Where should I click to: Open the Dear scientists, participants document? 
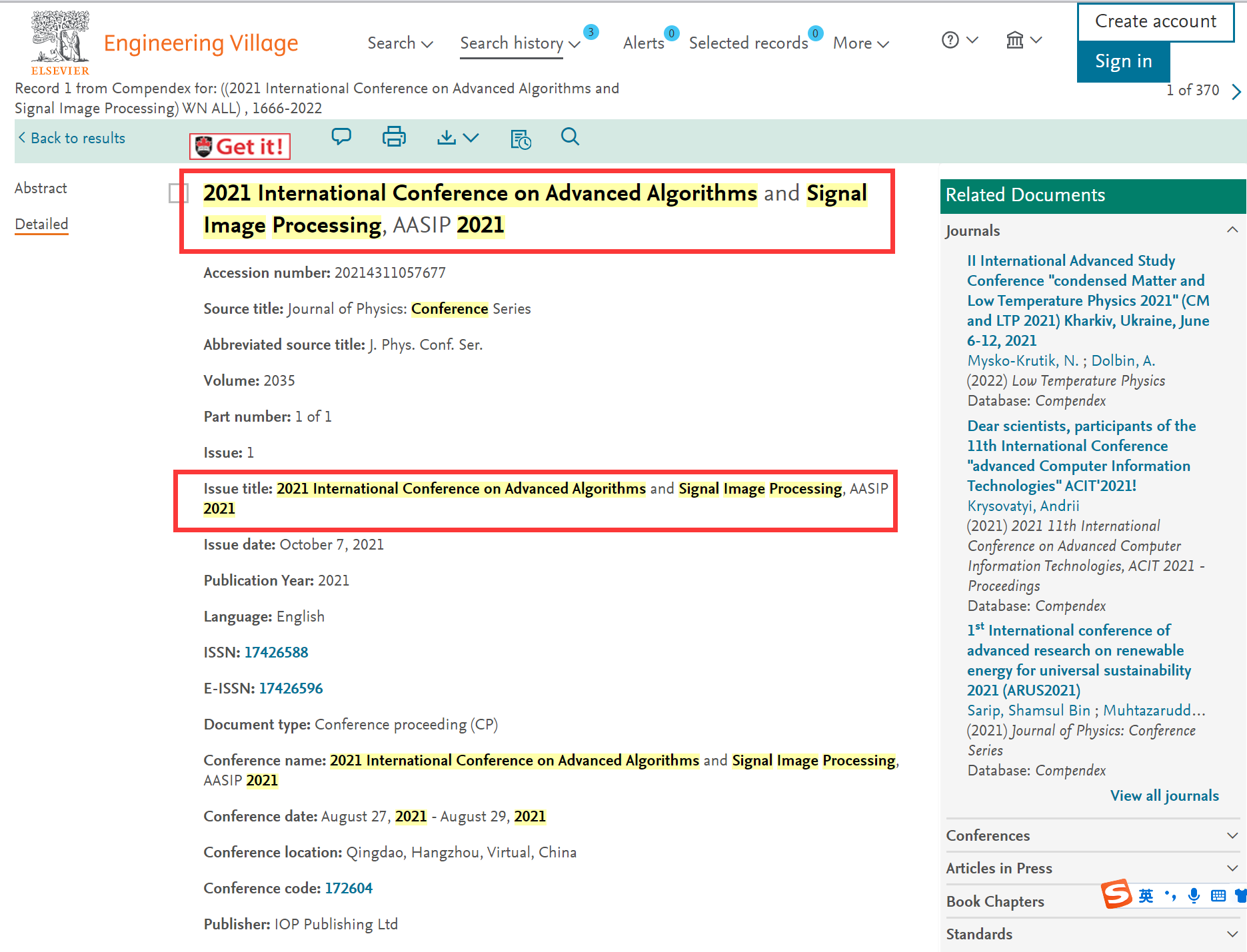[1082, 456]
